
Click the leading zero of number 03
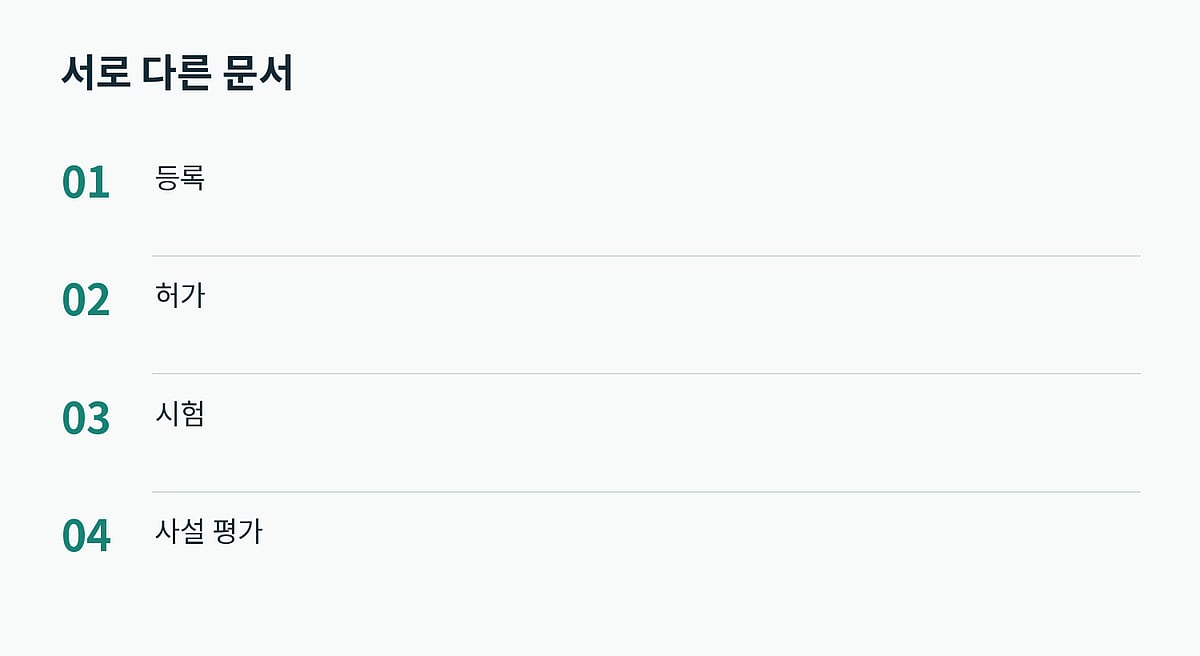tap(74, 419)
